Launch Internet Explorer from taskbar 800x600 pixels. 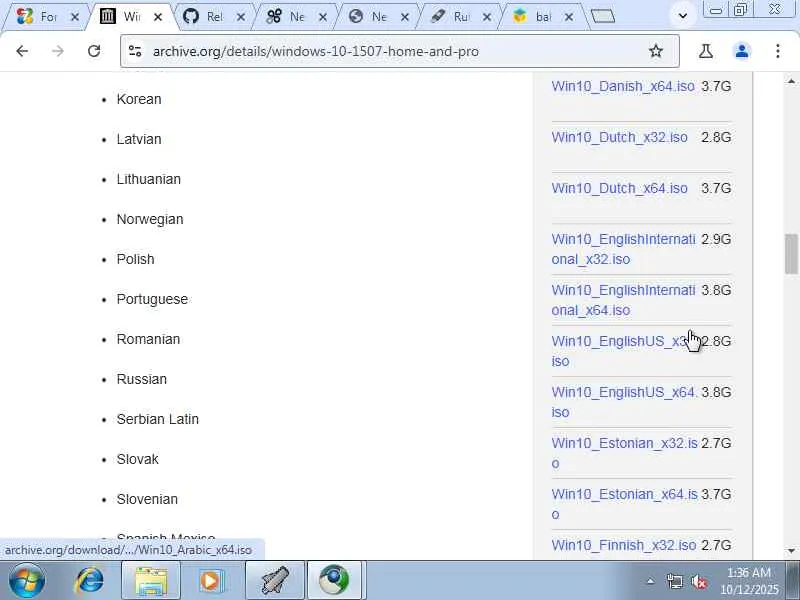(90, 581)
